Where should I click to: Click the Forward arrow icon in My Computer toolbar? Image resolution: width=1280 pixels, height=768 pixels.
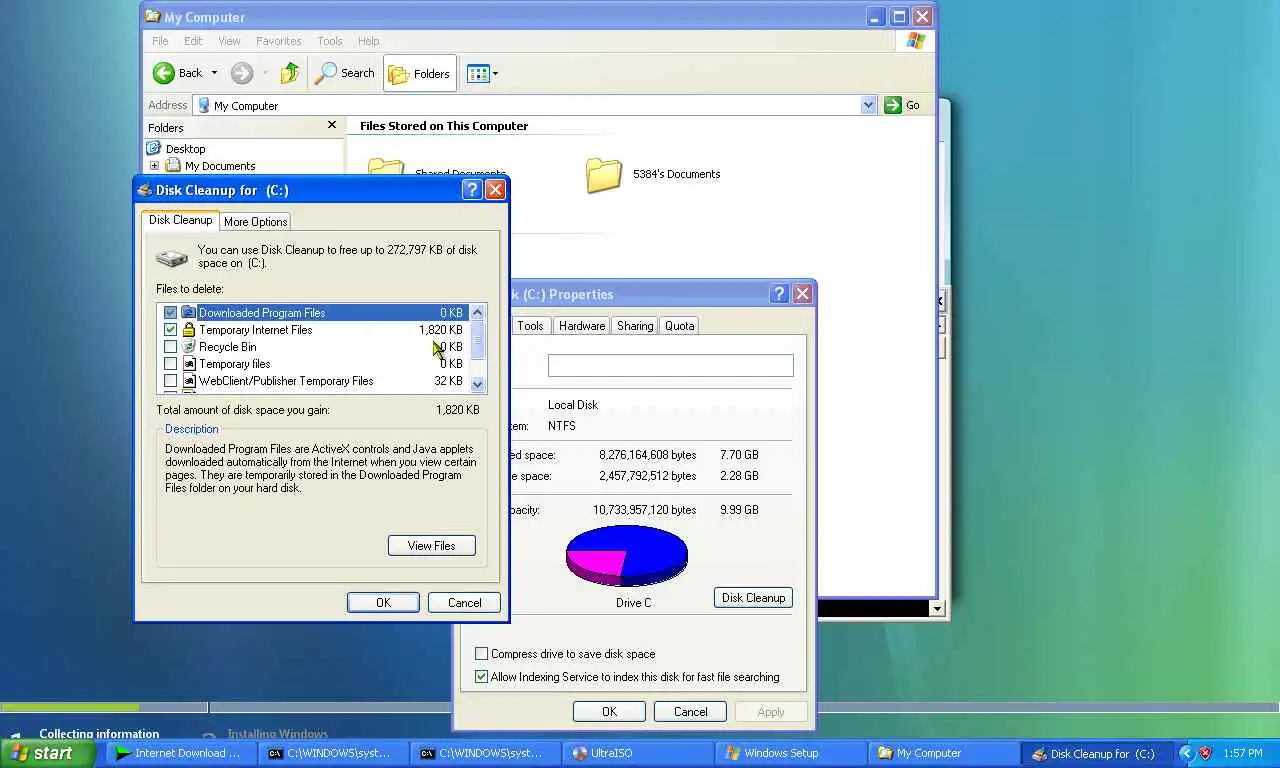242,73
